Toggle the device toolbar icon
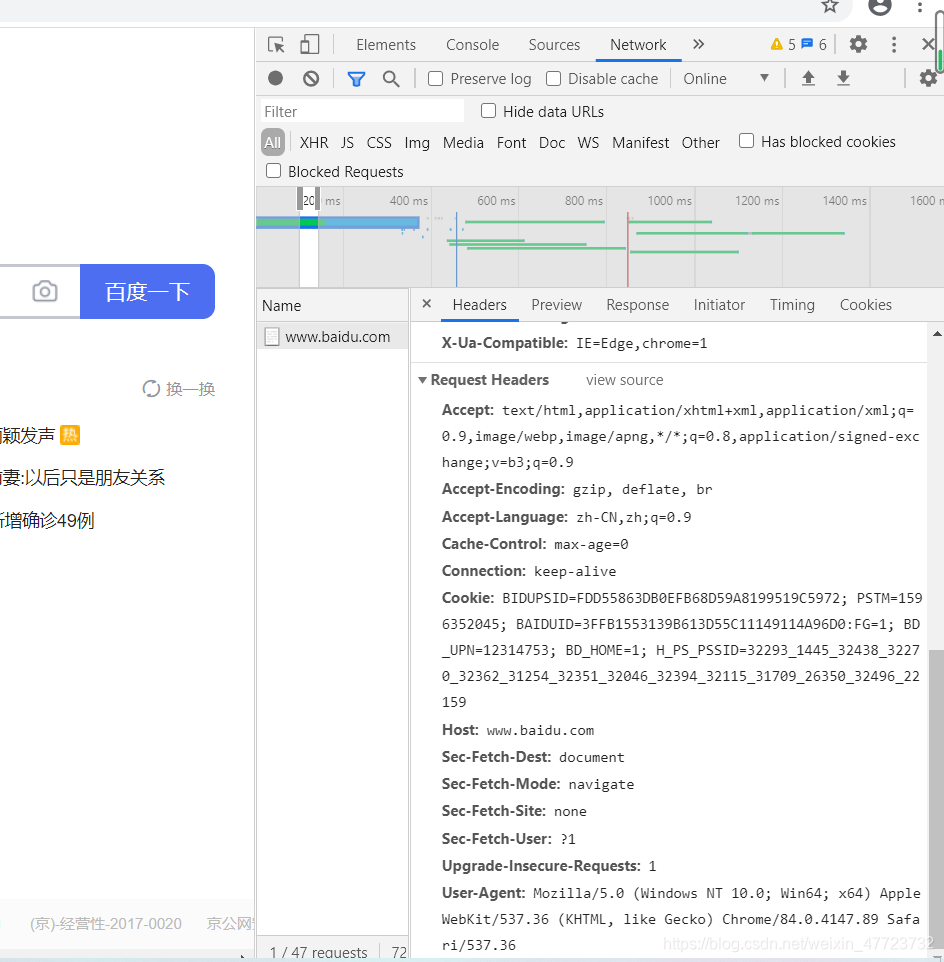Viewport: 944px width, 962px height. pos(309,45)
